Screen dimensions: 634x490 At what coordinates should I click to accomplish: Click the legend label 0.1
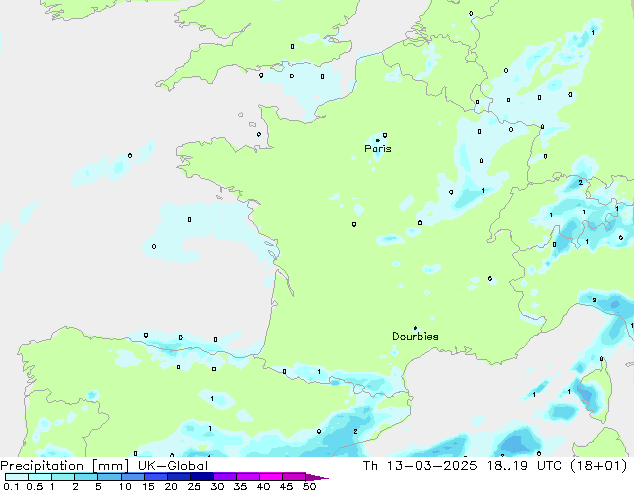click(x=11, y=486)
